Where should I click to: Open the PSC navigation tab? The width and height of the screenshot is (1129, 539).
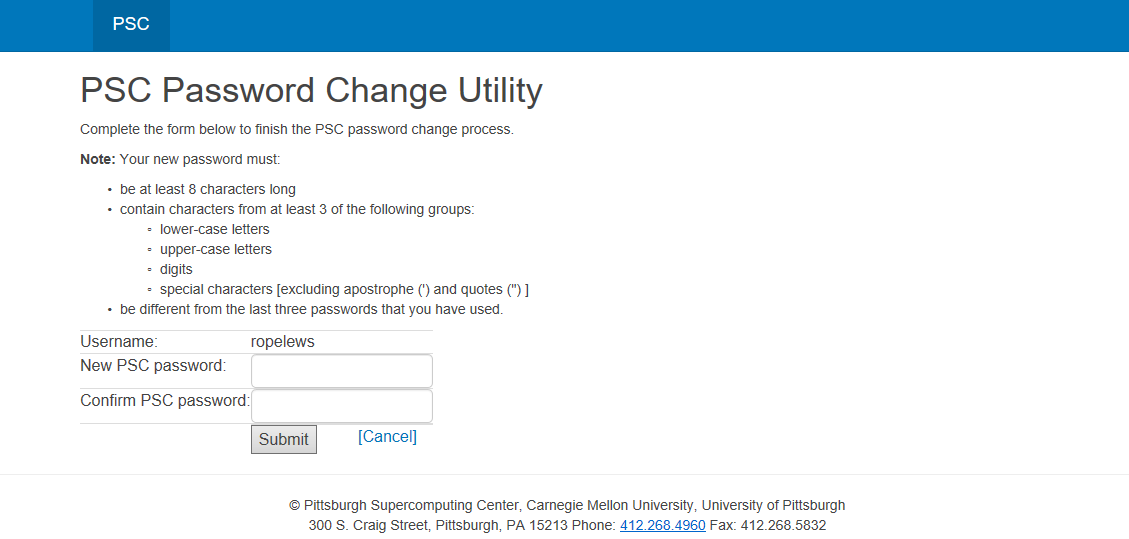(x=131, y=24)
